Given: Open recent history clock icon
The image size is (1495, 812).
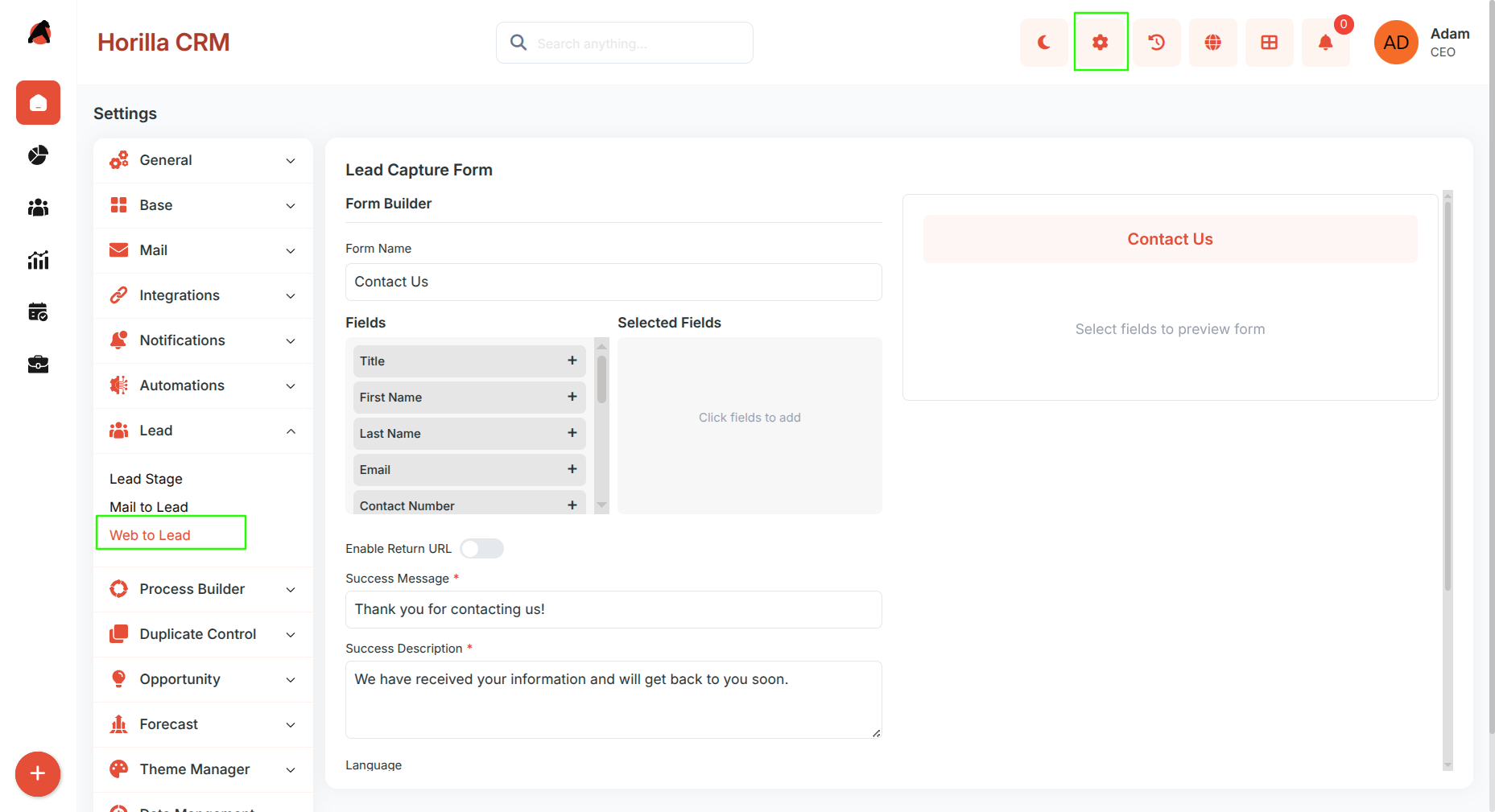Looking at the screenshot, I should (1157, 43).
